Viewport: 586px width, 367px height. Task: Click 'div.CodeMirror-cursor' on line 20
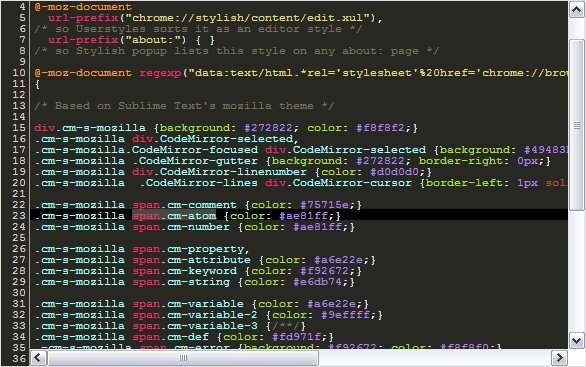pyautogui.click(x=338, y=183)
